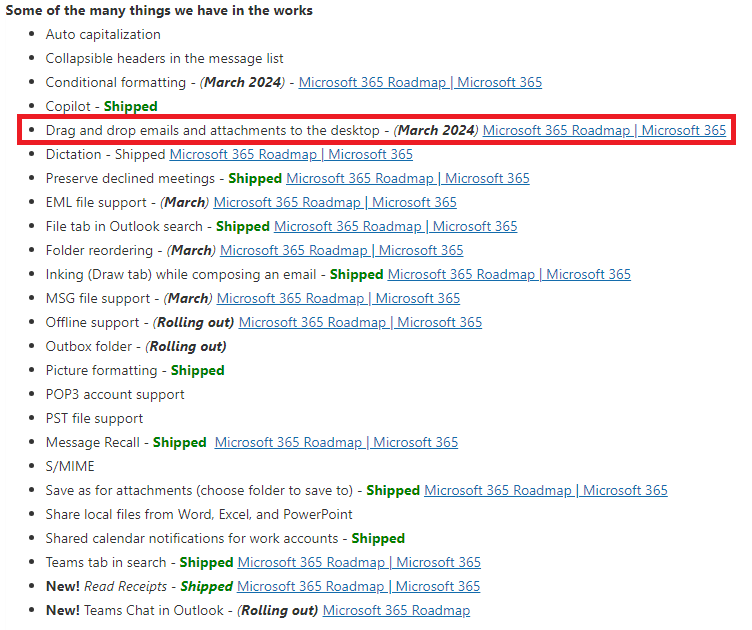Image resolution: width=752 pixels, height=630 pixels.
Task: Open roadmap link for Read Receipts
Action: (x=358, y=586)
